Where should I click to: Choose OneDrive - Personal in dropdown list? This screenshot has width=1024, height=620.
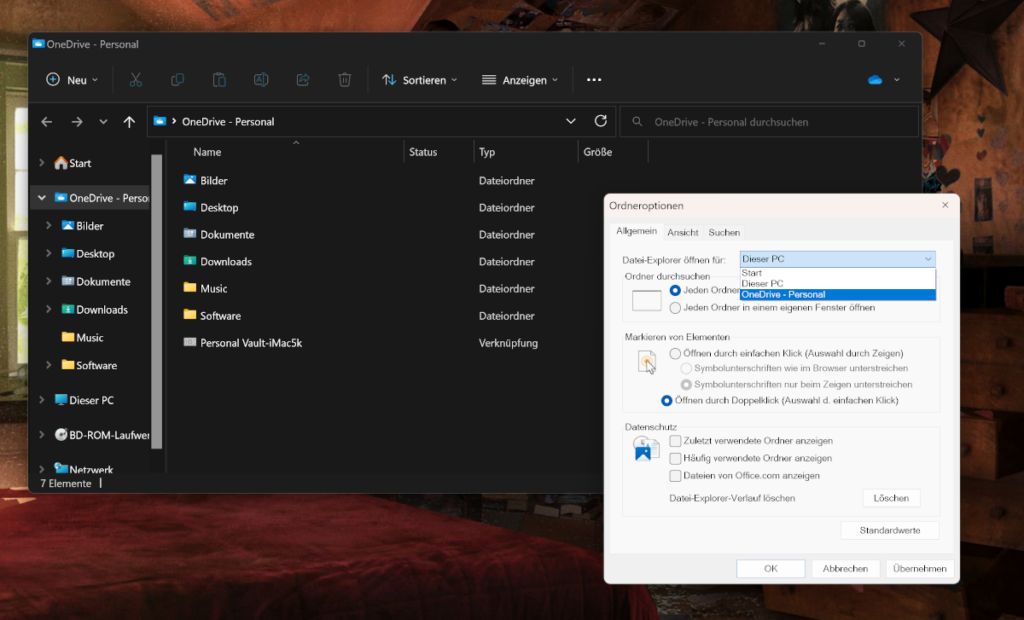(837, 295)
